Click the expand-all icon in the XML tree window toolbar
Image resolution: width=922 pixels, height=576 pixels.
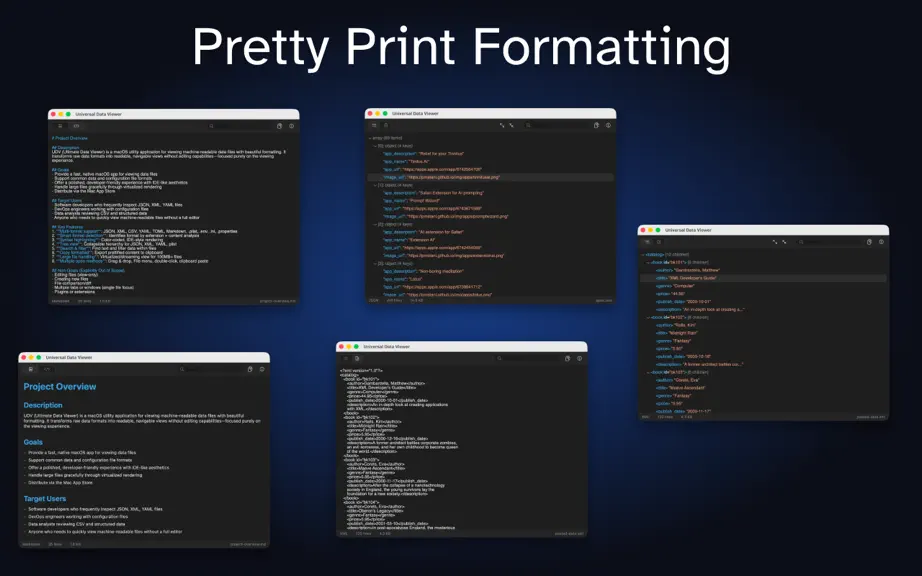click(775, 242)
